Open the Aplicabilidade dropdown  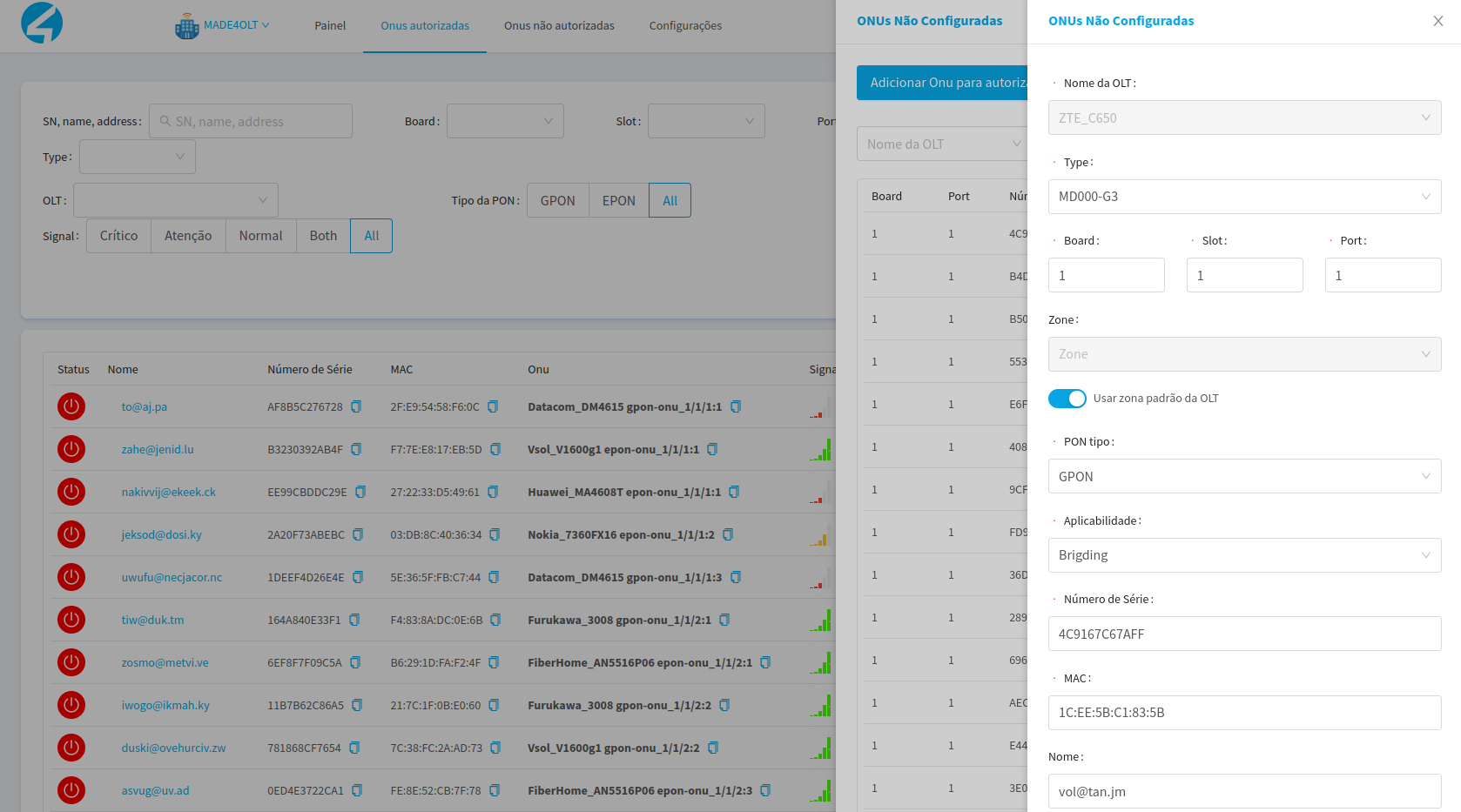(1243, 555)
